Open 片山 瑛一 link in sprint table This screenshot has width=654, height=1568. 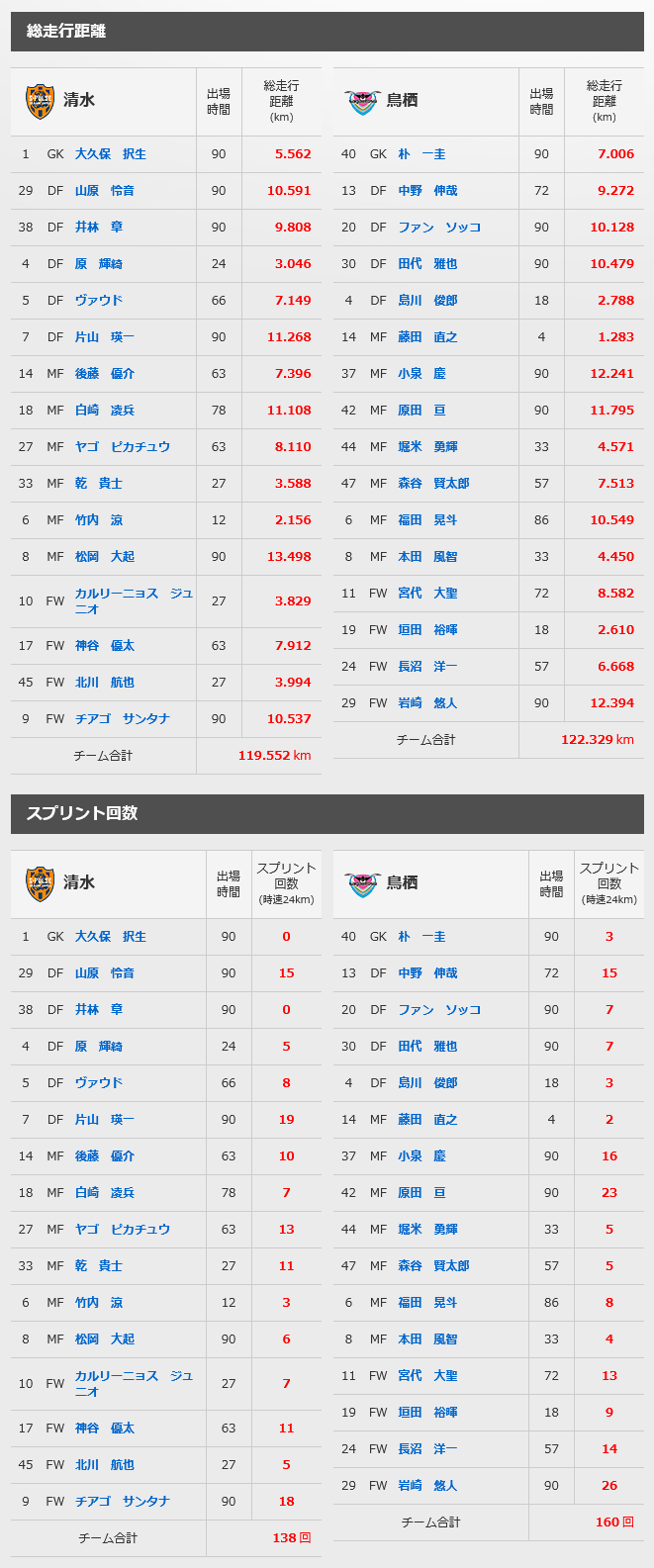pyautogui.click(x=105, y=1120)
